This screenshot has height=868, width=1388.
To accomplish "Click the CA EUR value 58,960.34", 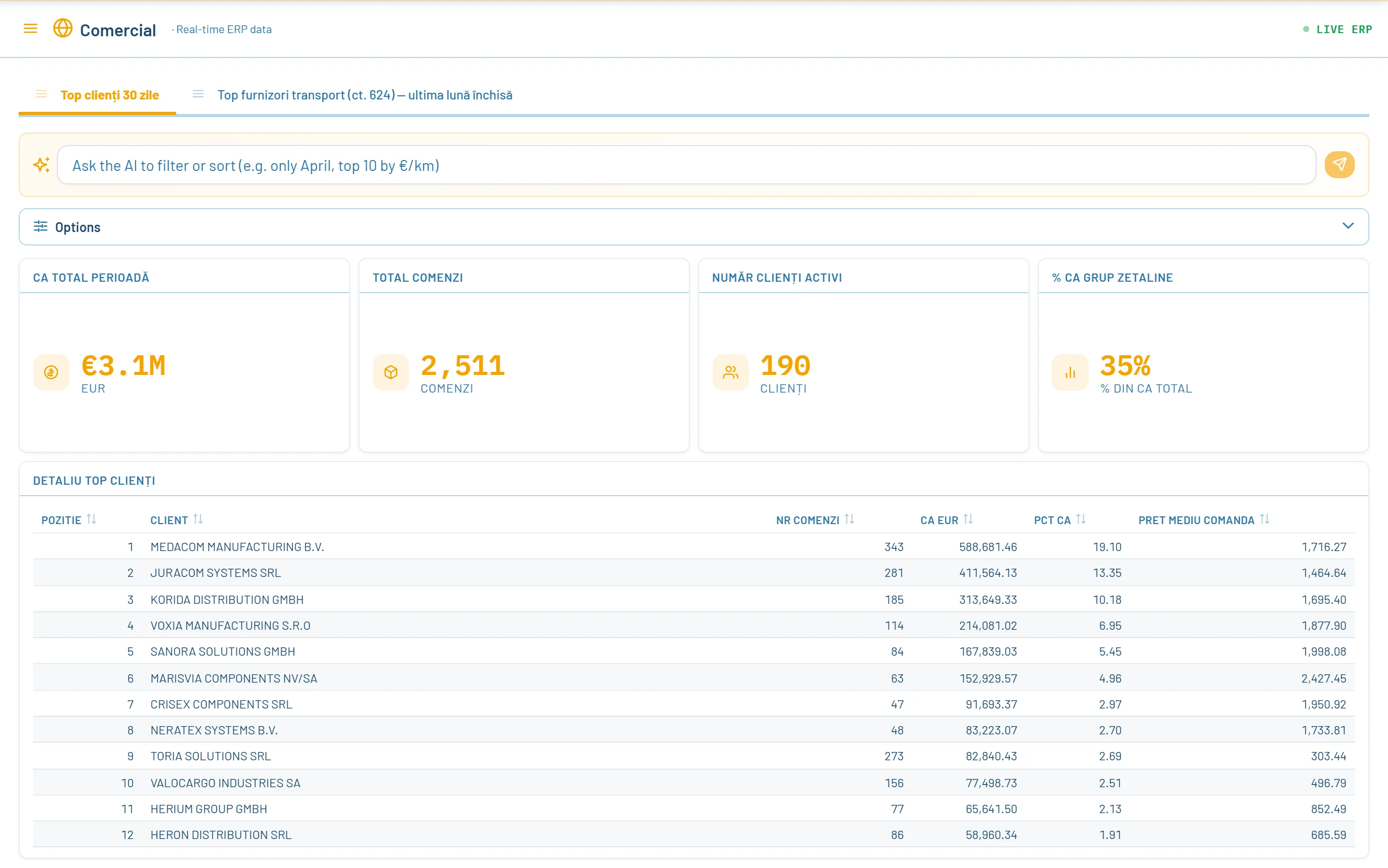I will [991, 835].
